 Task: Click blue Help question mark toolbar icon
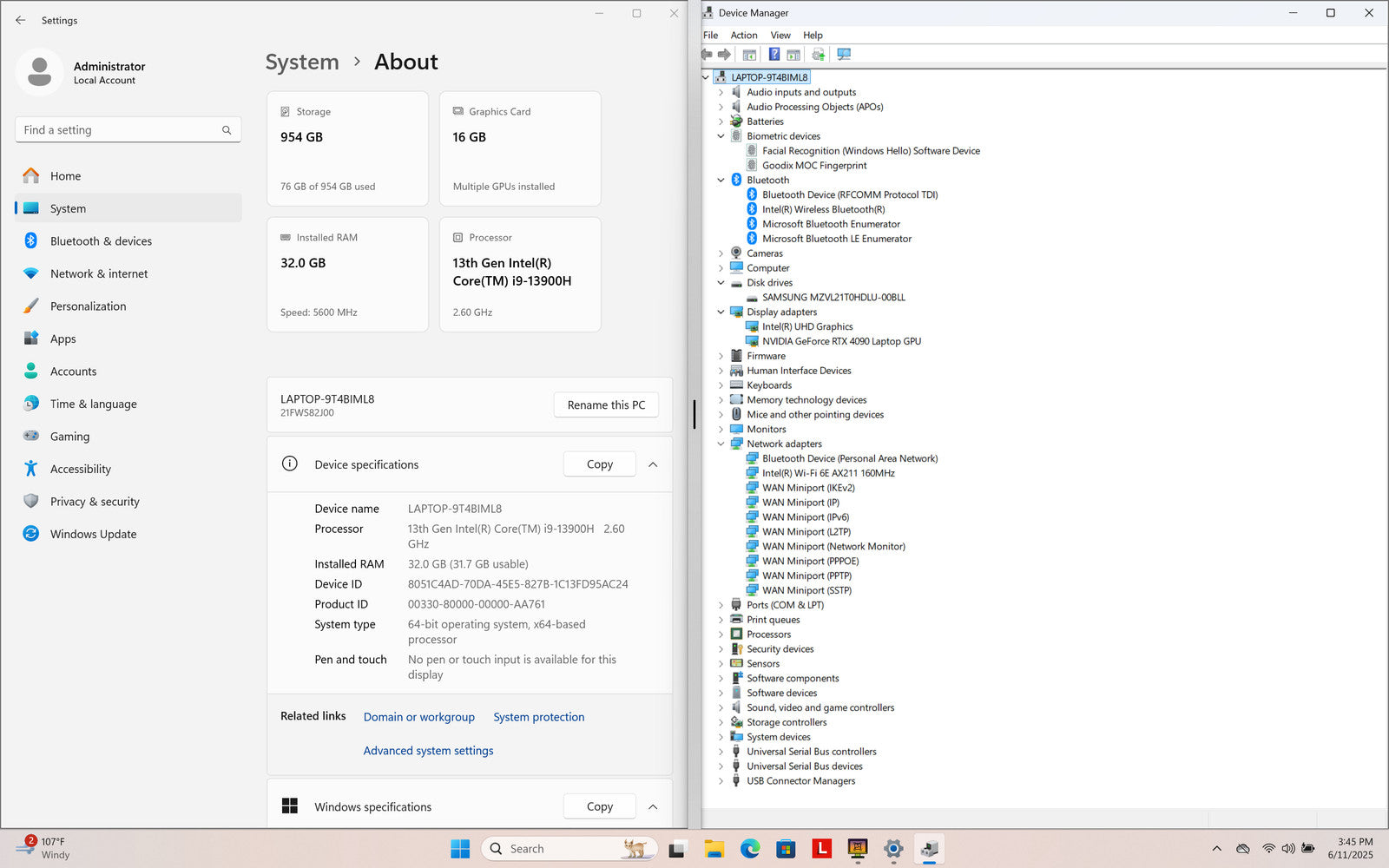pos(773,55)
